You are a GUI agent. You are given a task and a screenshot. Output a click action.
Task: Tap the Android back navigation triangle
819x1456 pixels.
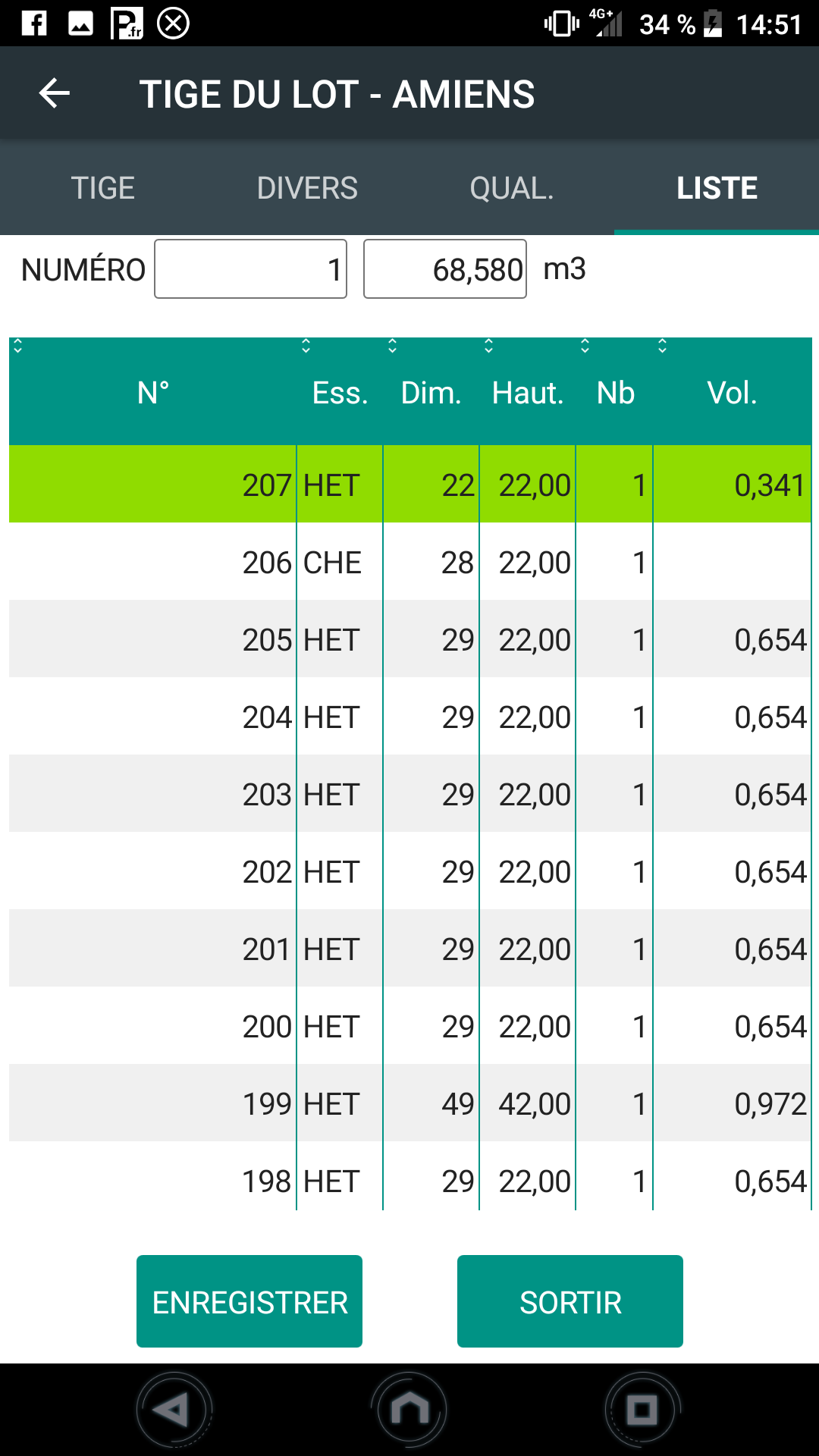(174, 1410)
